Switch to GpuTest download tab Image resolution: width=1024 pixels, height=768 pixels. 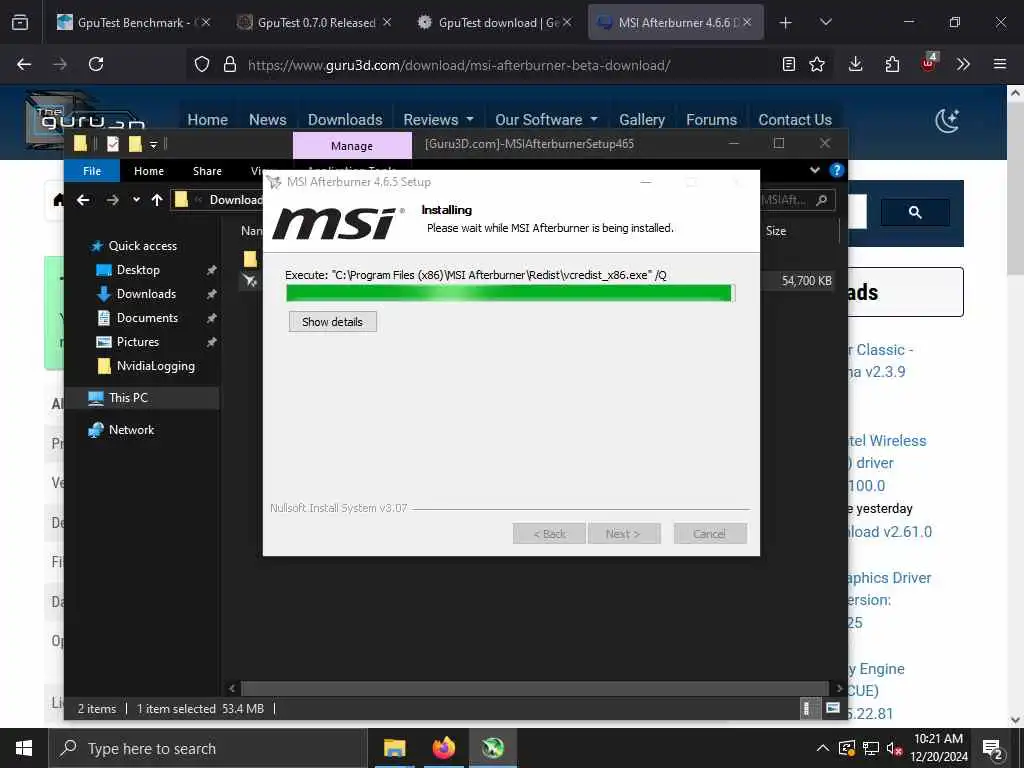coord(495,22)
